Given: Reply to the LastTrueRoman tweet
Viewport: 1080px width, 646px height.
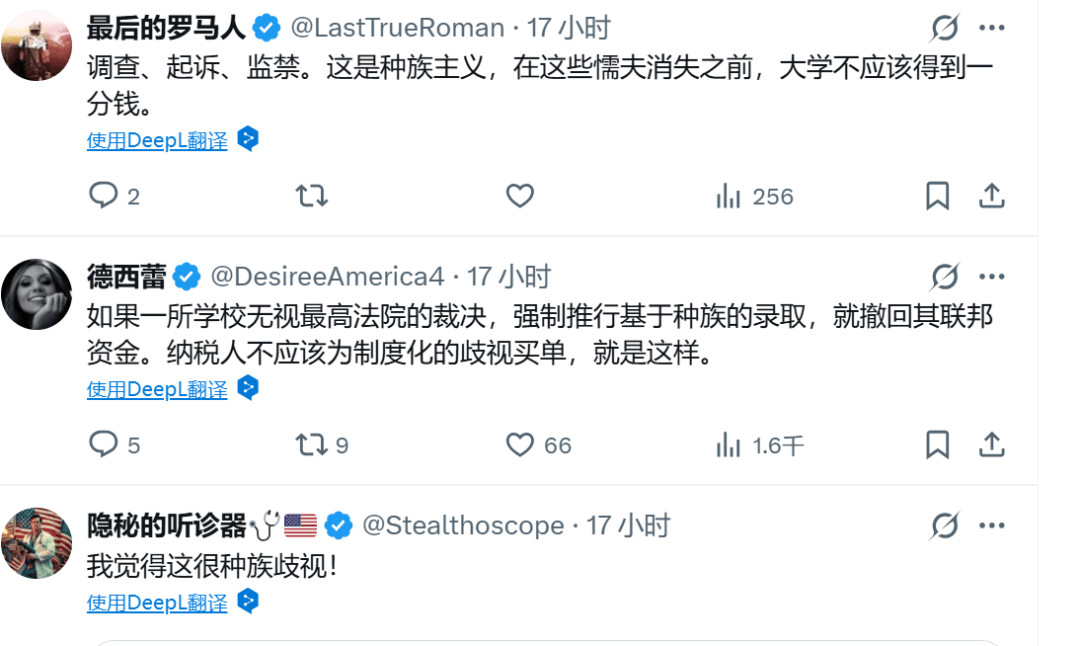Looking at the screenshot, I should pos(104,196).
